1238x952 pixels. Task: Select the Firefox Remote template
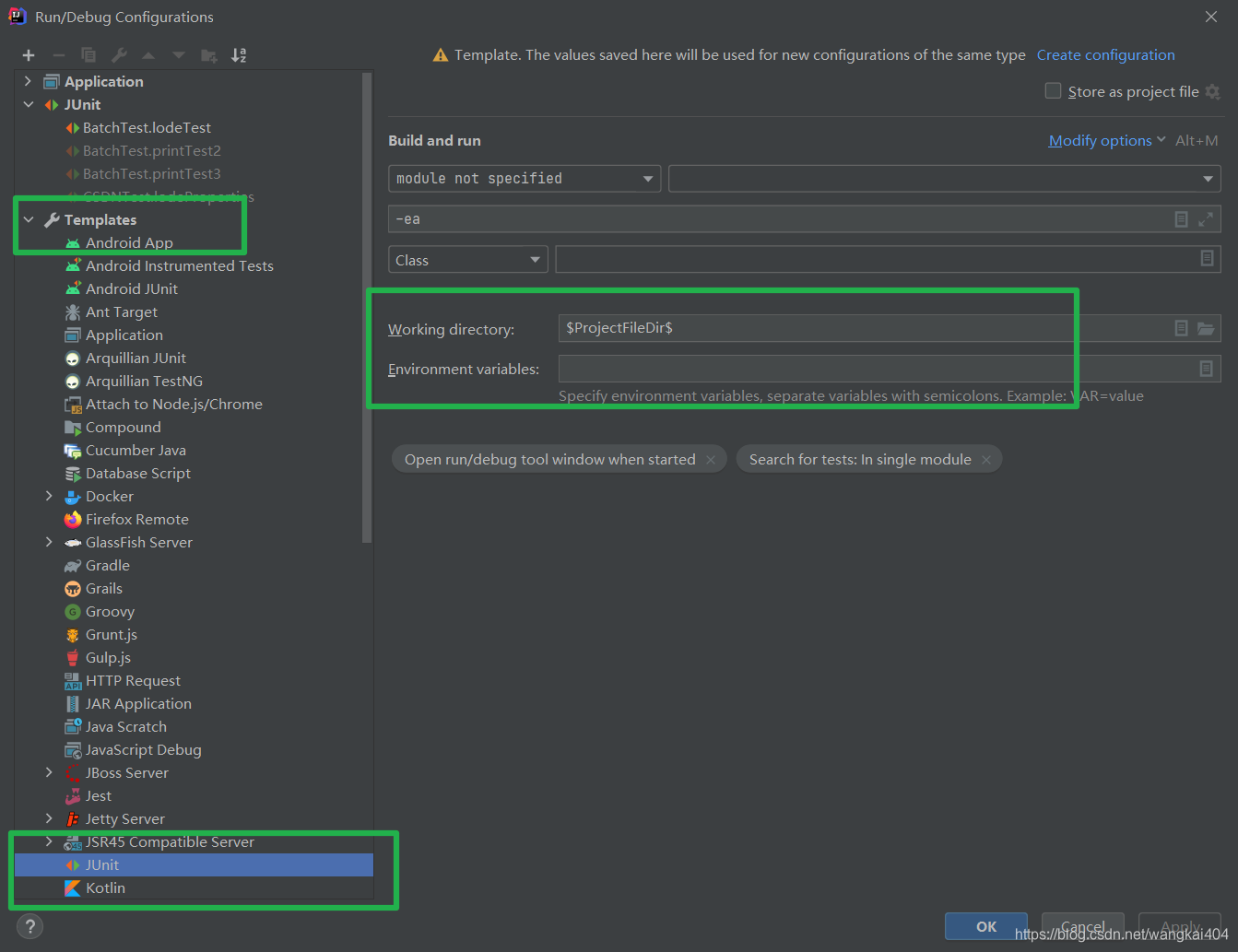pyautogui.click(x=137, y=519)
